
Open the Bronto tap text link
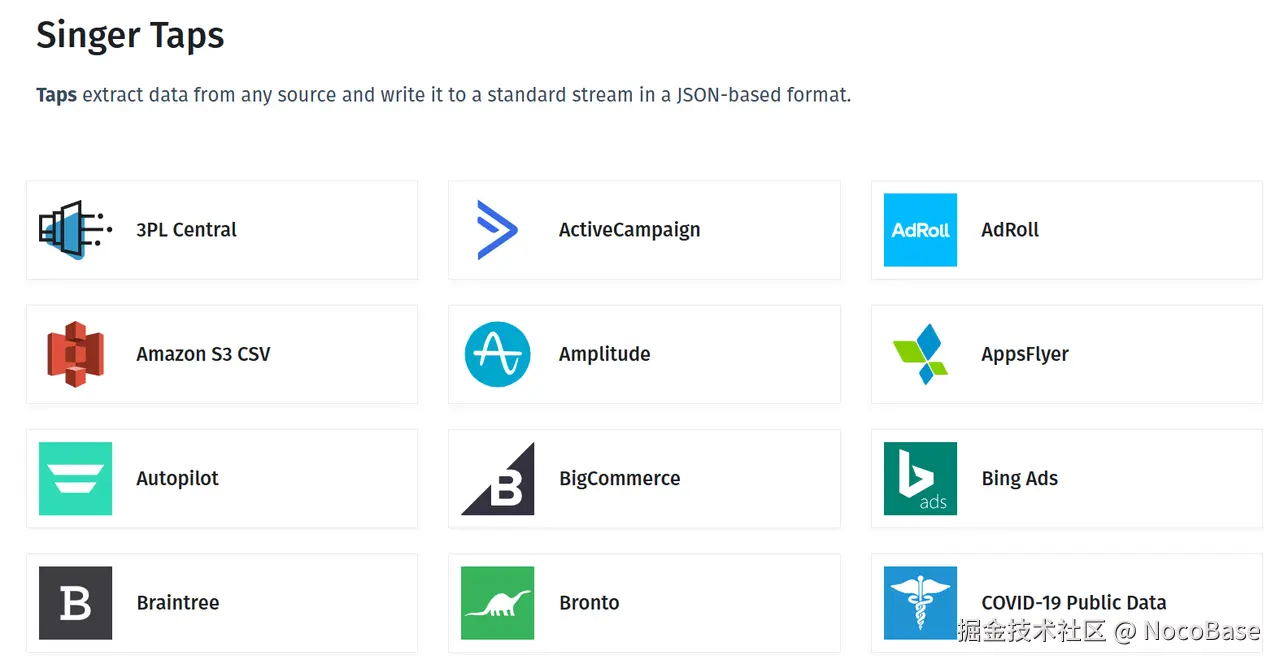coord(589,603)
